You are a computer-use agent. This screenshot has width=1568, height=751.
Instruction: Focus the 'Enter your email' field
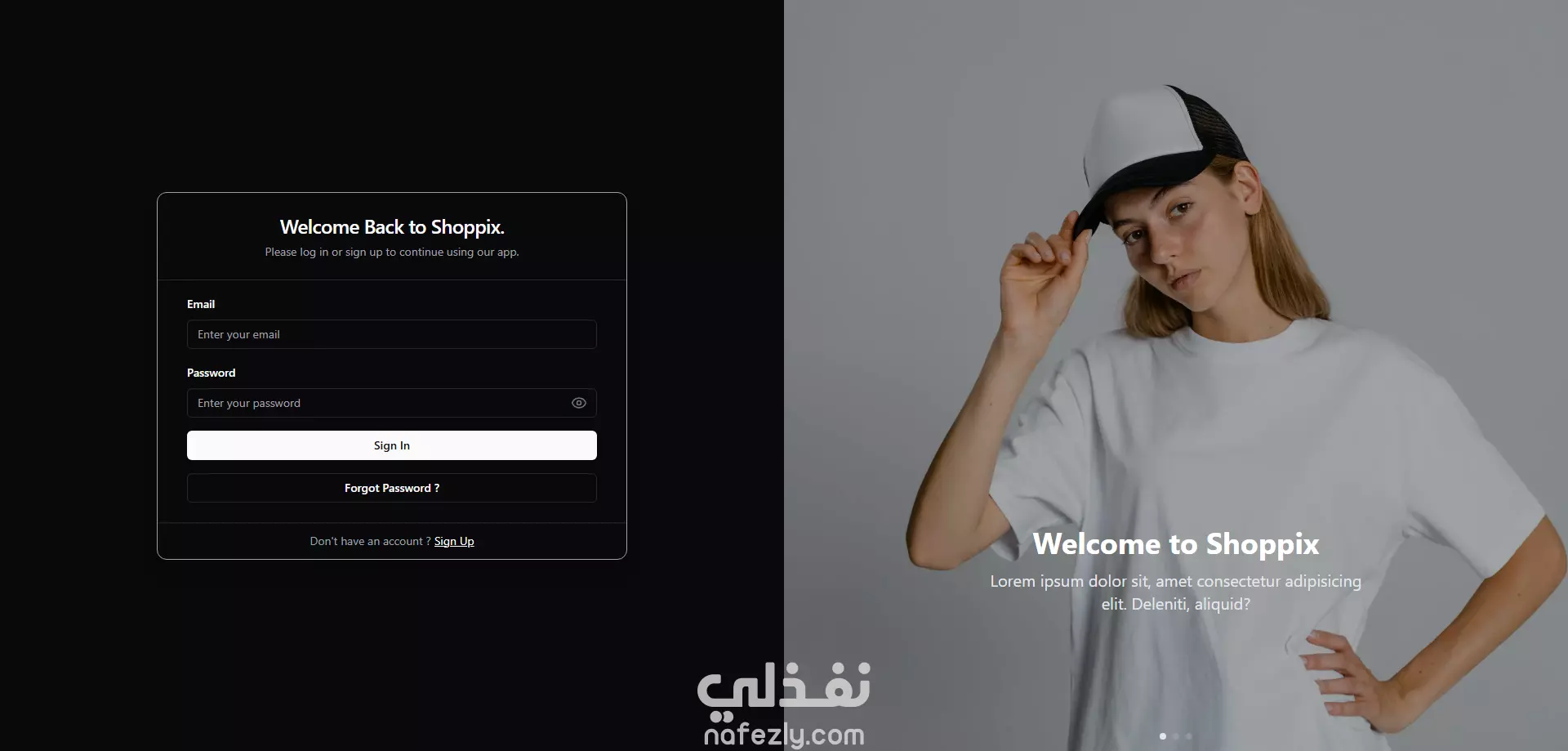click(x=392, y=334)
